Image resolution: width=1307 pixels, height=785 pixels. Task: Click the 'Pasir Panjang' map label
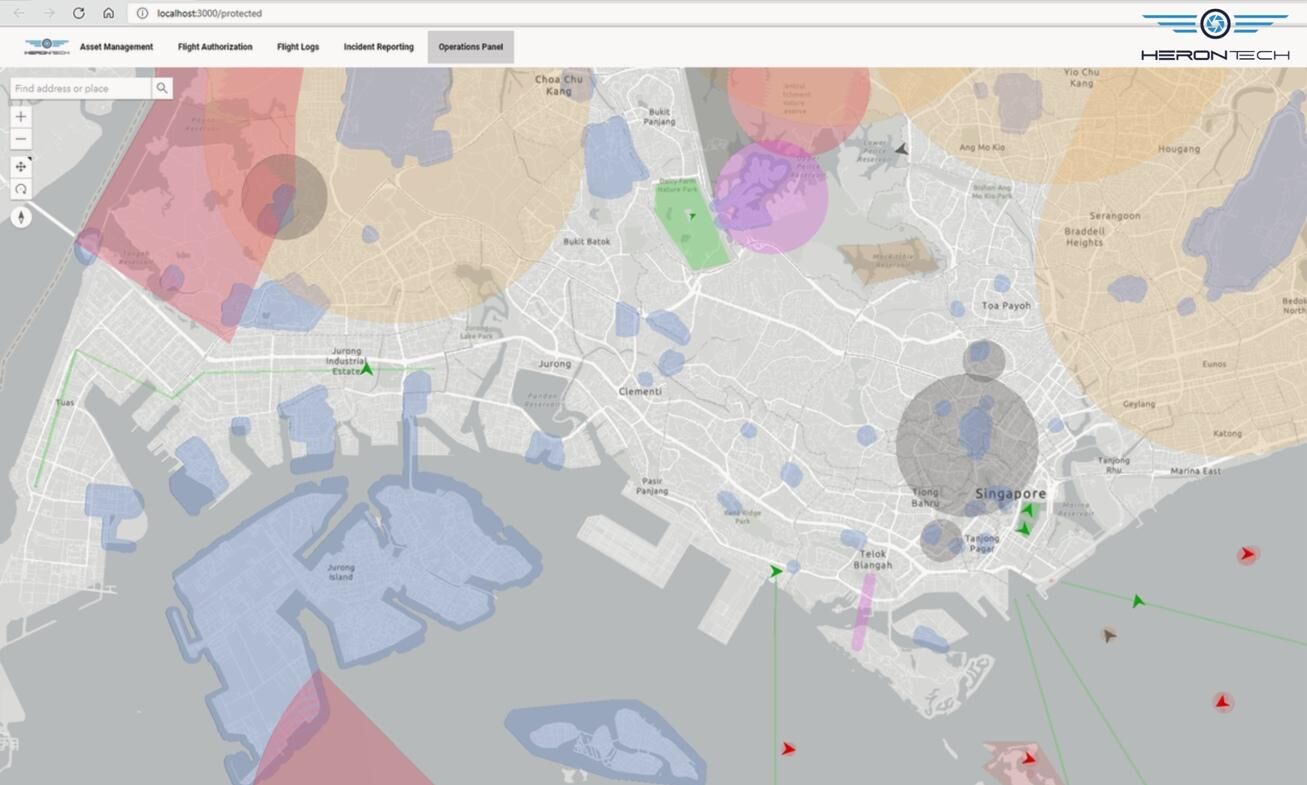click(x=652, y=486)
